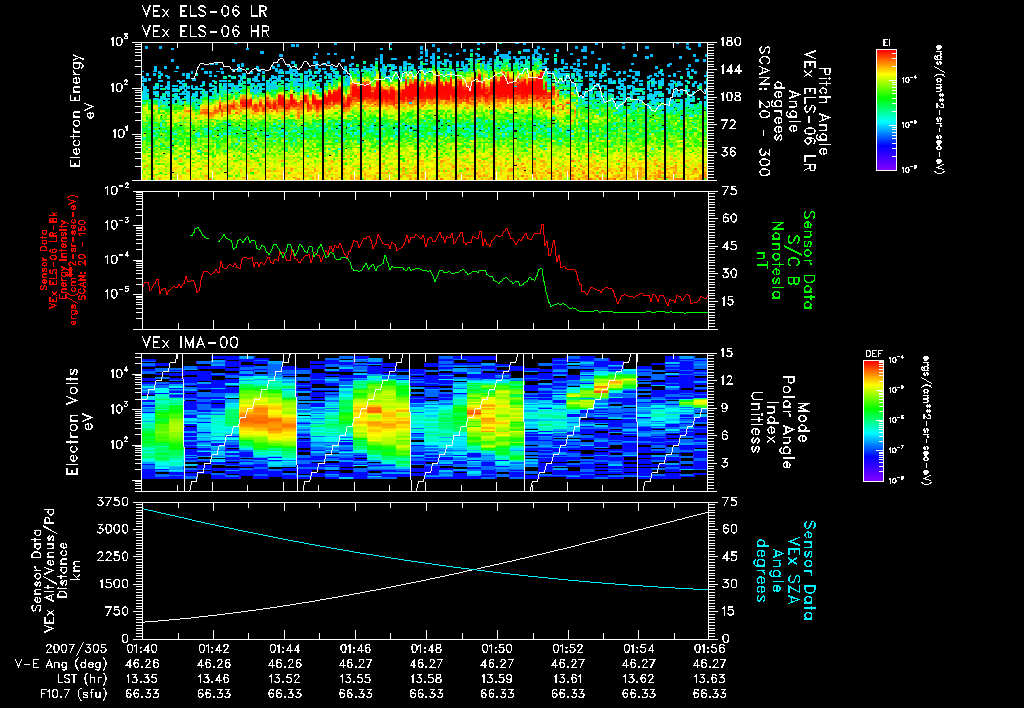Click the 180 pitch angle tick label

[730, 42]
